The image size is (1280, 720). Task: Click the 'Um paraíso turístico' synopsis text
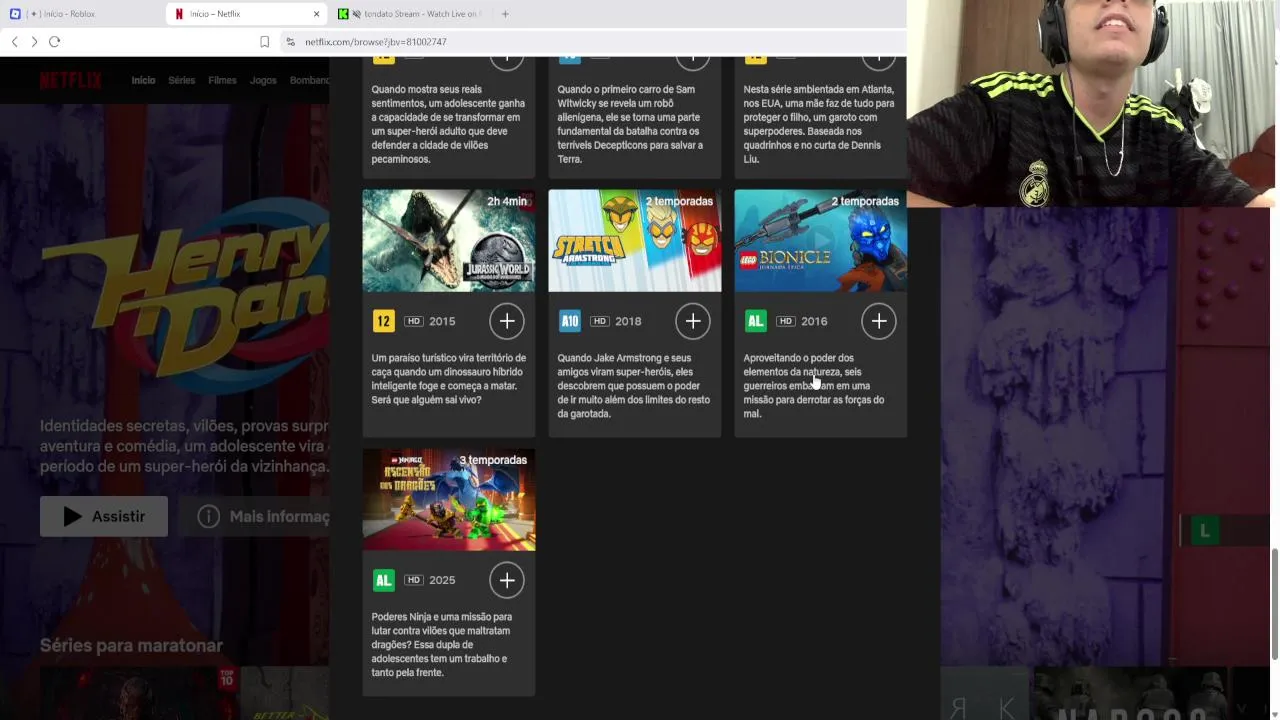click(448, 379)
